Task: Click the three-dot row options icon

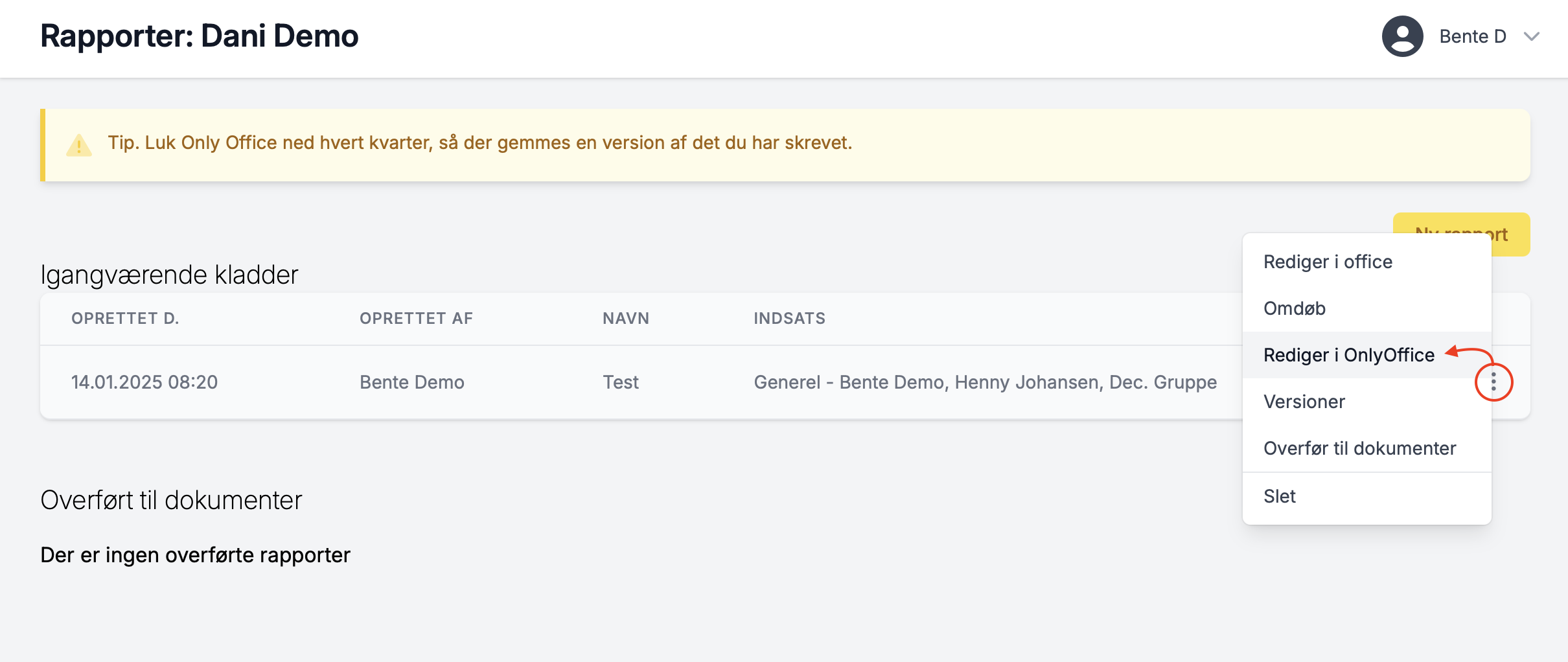Action: (1493, 382)
